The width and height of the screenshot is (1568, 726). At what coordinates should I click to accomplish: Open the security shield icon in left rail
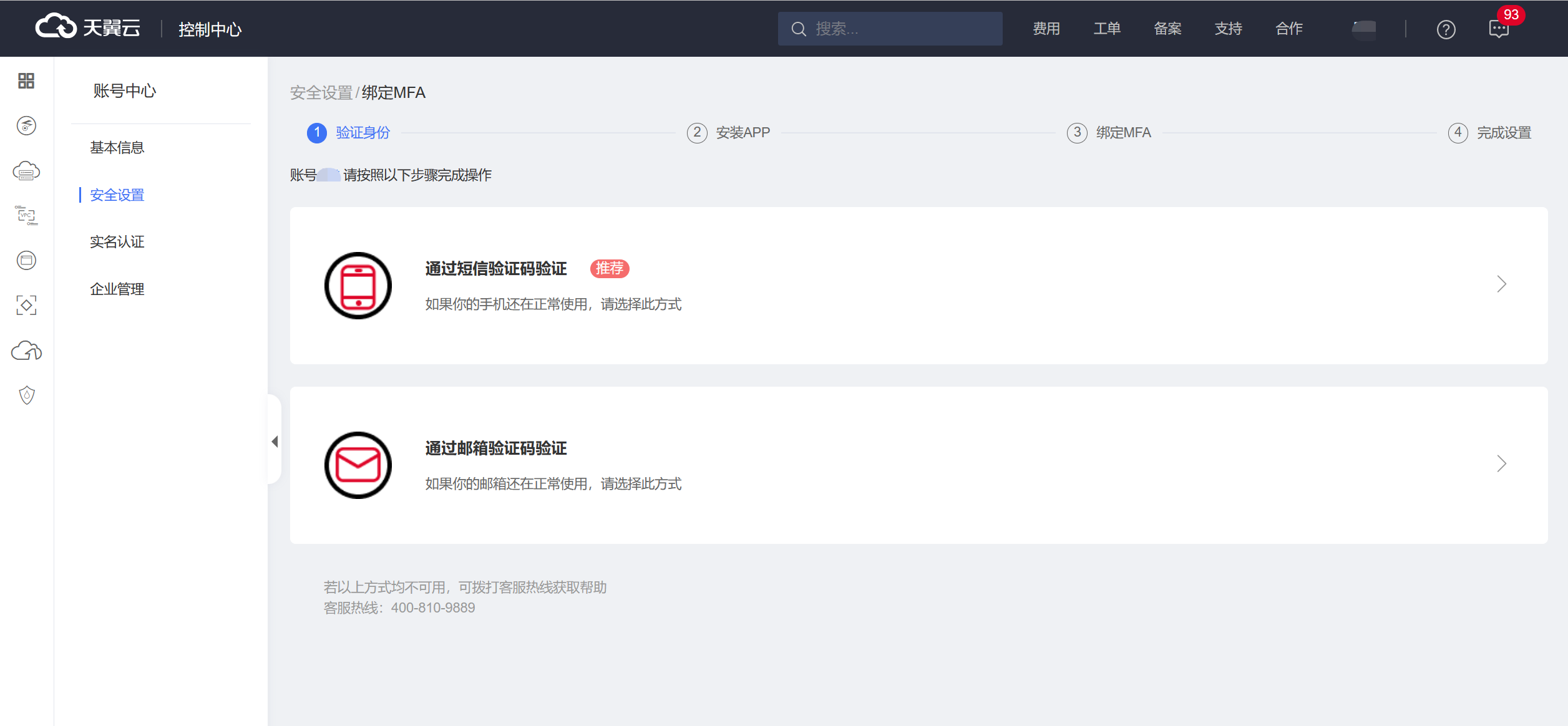(x=26, y=395)
